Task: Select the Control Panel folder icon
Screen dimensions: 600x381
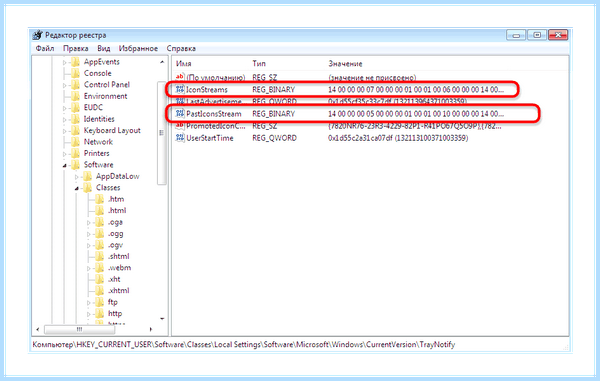Action: (76, 85)
